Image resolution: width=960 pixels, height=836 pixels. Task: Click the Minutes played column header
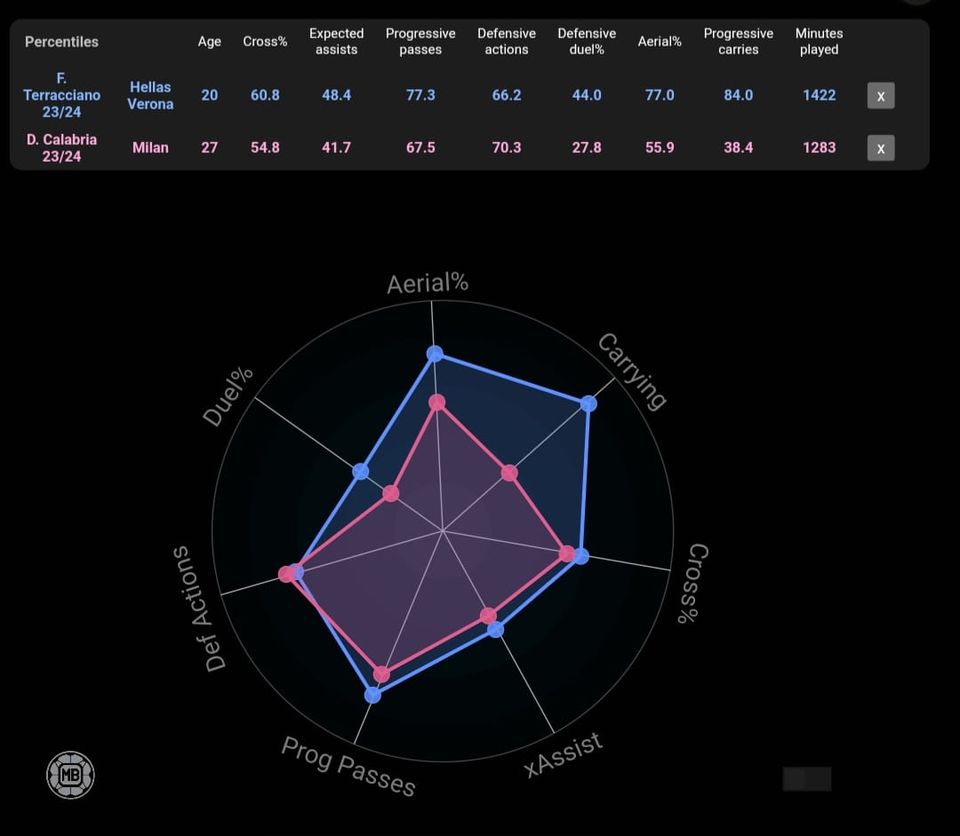coord(819,42)
